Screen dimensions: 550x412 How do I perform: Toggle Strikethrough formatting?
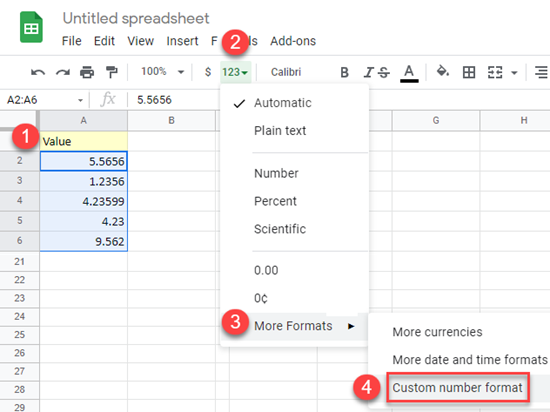(384, 72)
